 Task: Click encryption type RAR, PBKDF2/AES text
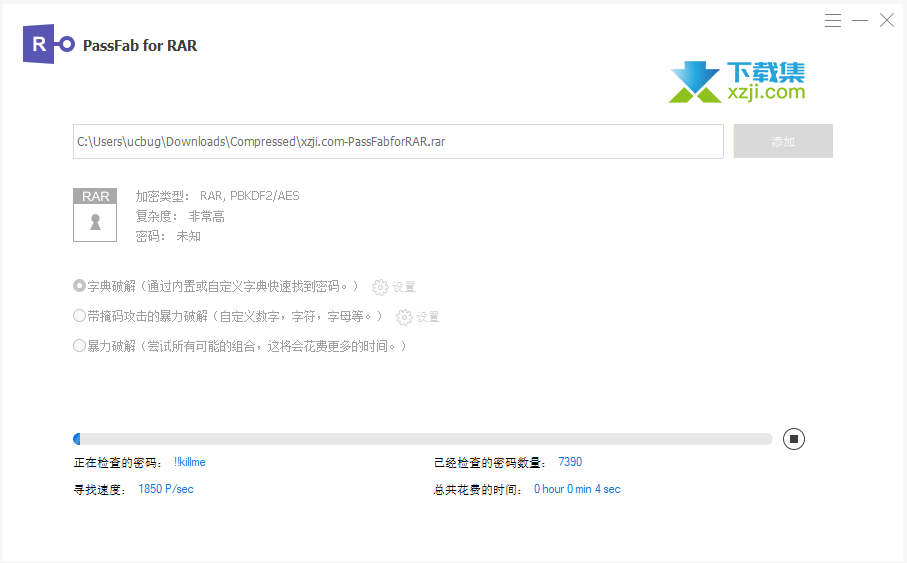click(250, 196)
